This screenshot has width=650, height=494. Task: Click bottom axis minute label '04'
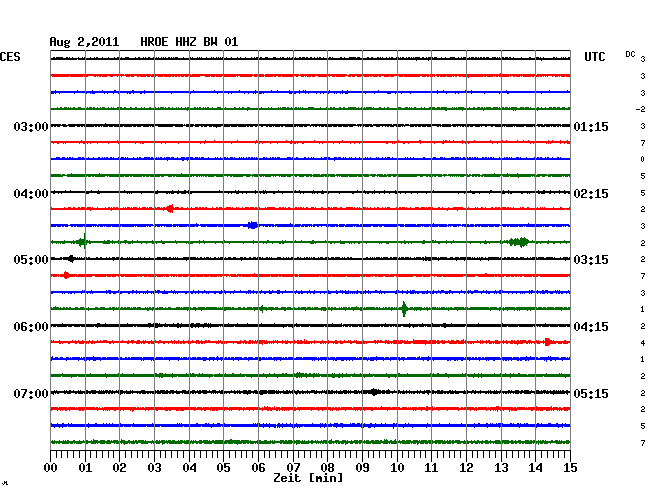point(189,468)
